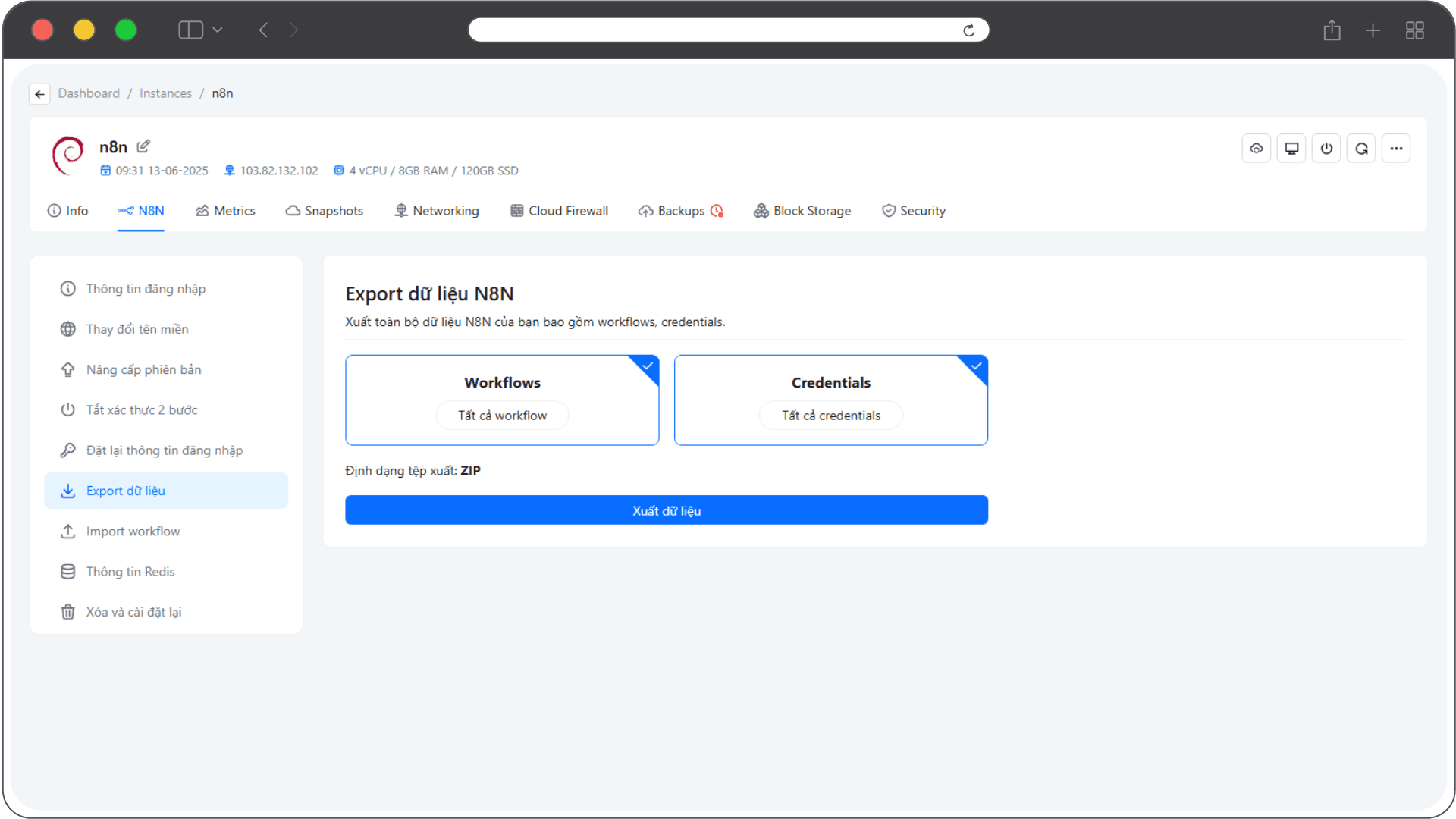Open Thông tin đăng nhập in sidebar
Viewport: 1456px width, 819px height.
(166, 289)
